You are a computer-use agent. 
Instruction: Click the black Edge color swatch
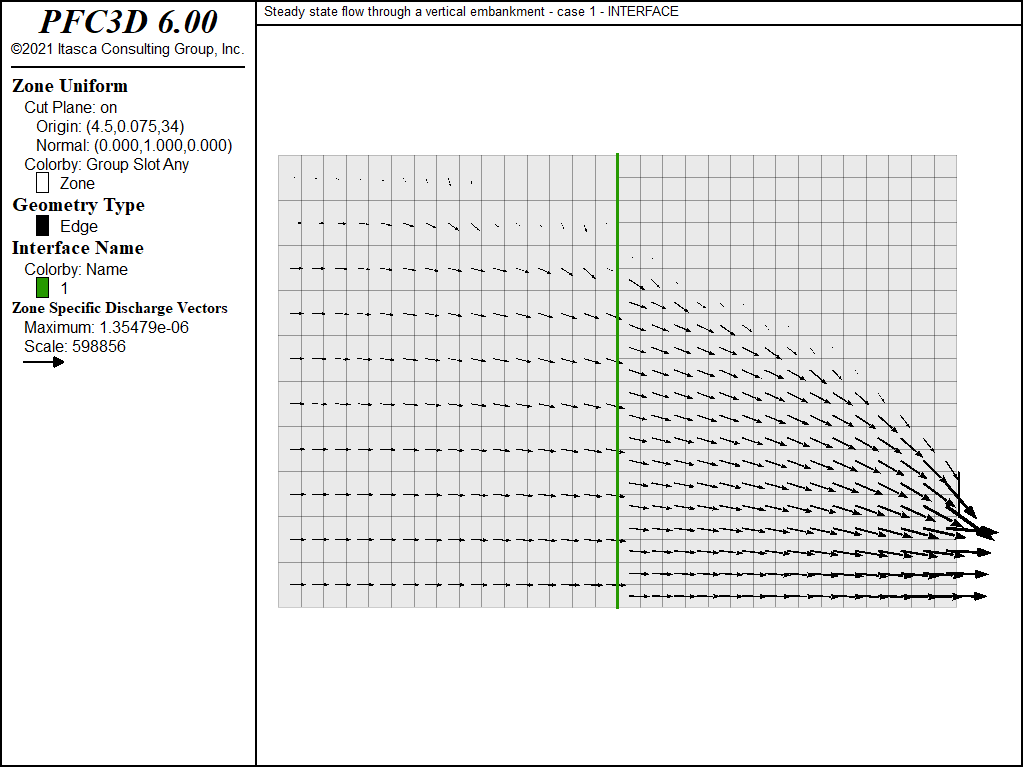point(42,226)
